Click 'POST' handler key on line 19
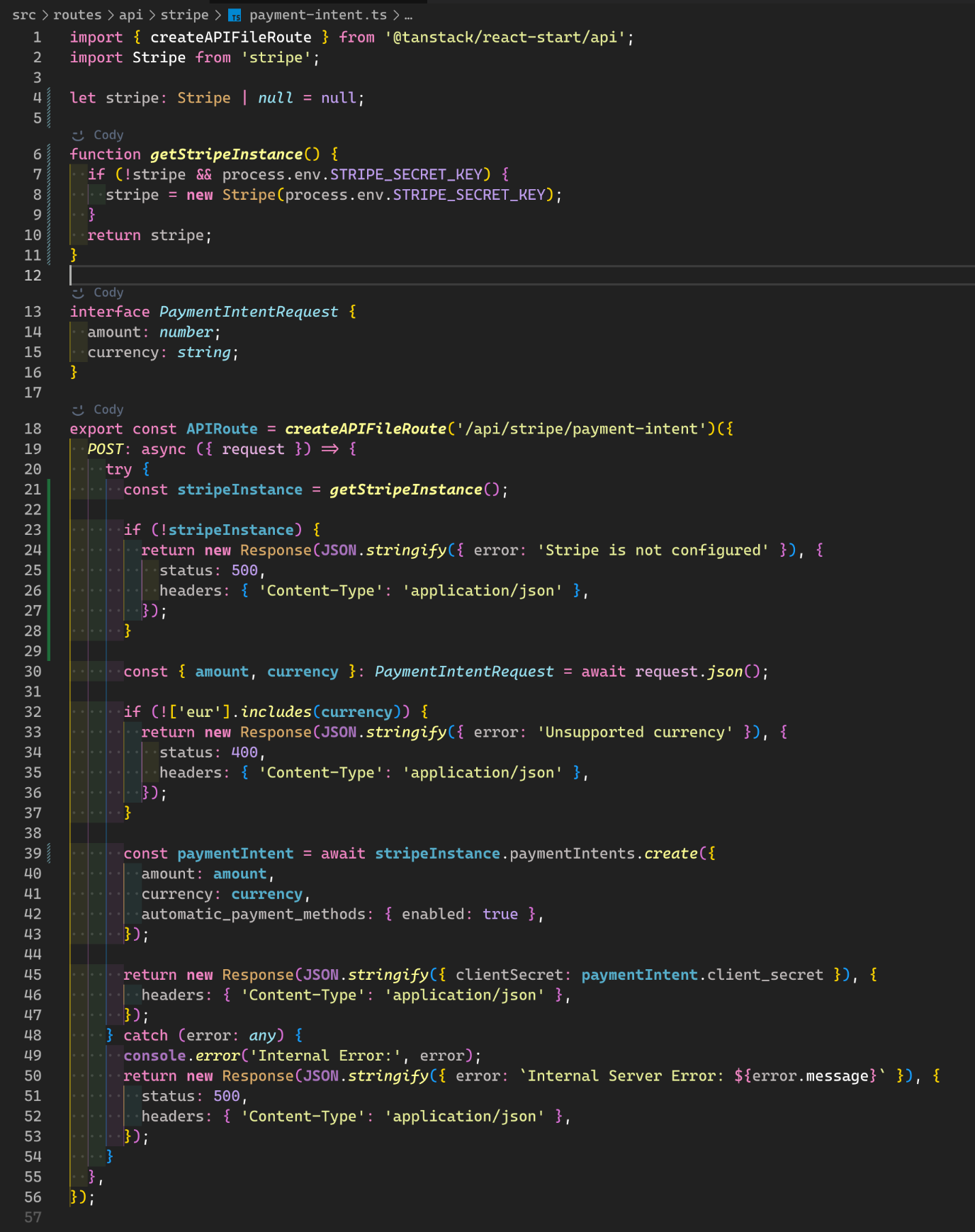Image resolution: width=975 pixels, height=1232 pixels. click(x=105, y=449)
